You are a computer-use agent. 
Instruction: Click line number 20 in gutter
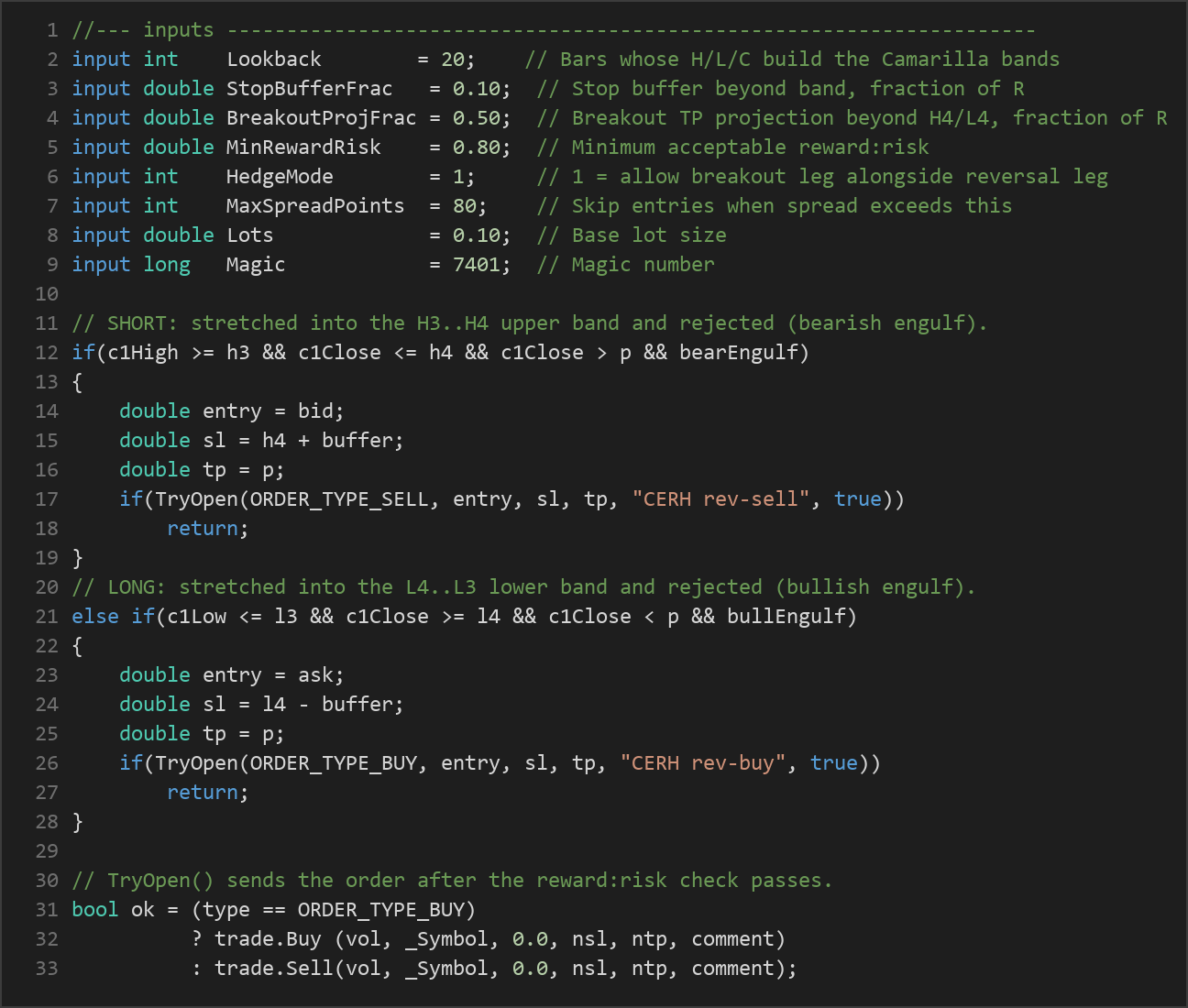(x=47, y=587)
